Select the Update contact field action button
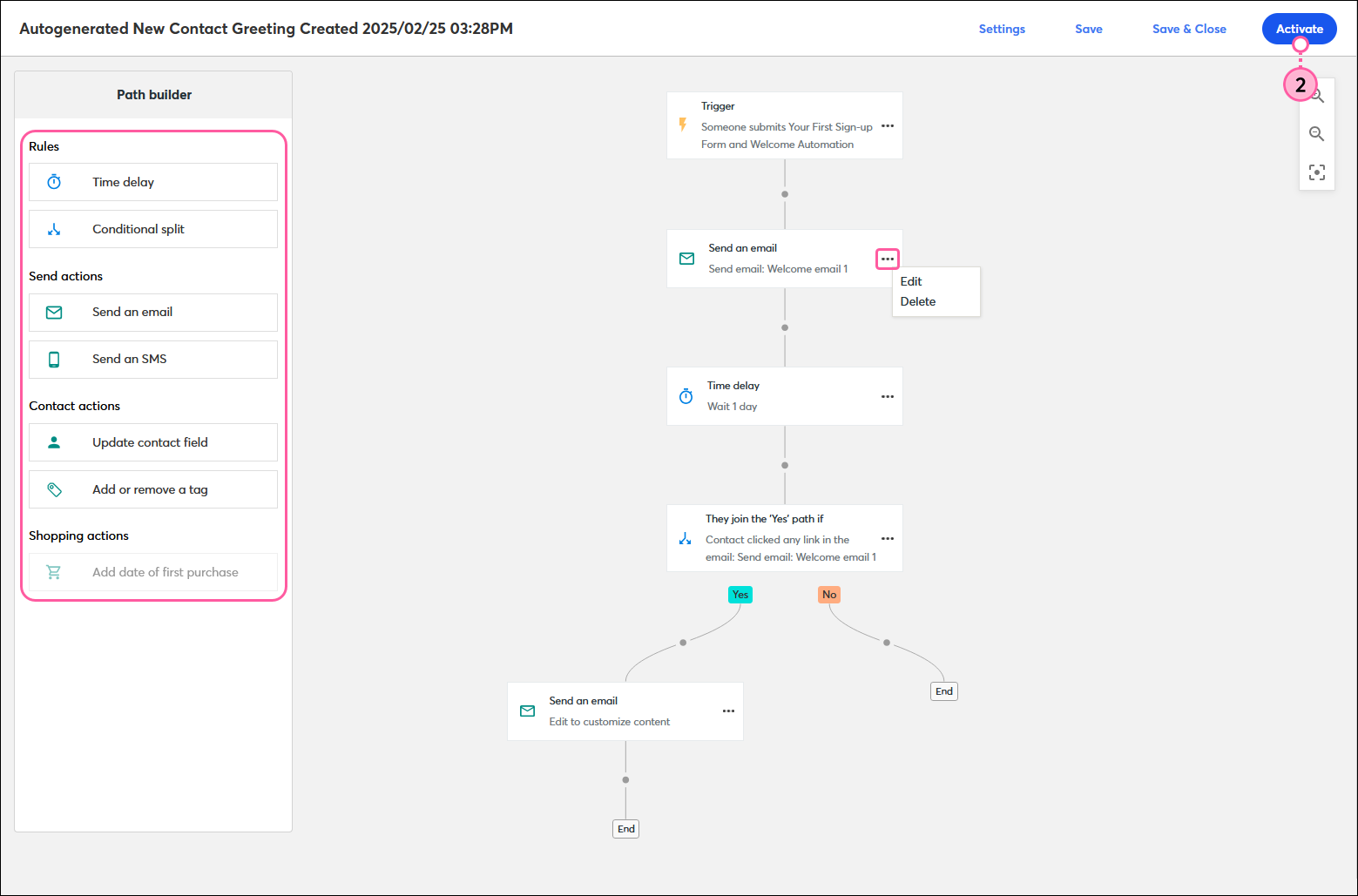 (153, 442)
